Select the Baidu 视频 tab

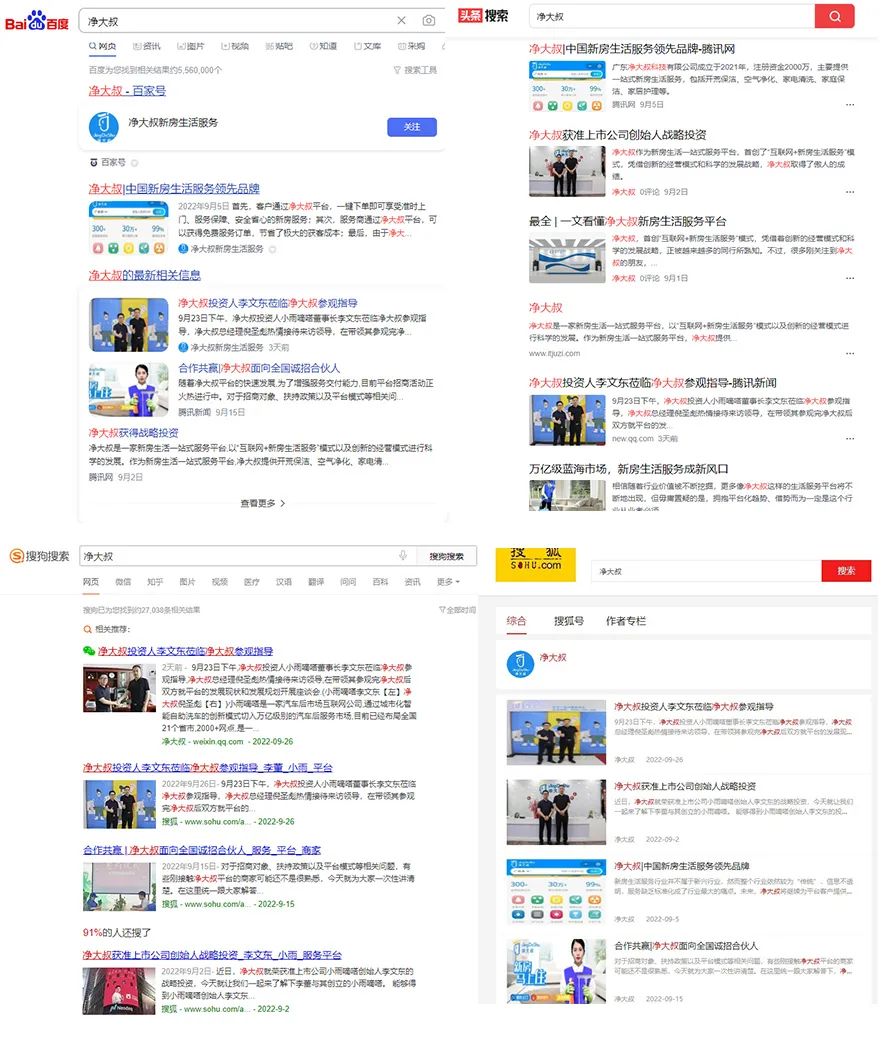235,46
